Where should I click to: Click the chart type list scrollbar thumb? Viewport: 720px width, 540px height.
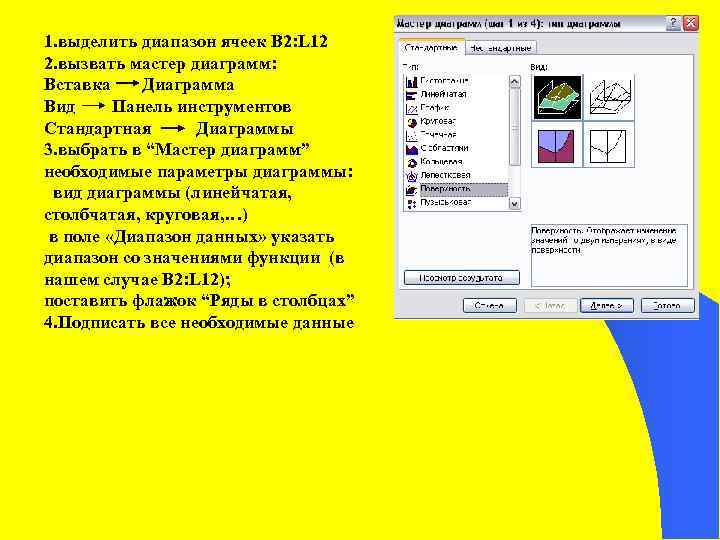click(x=515, y=127)
